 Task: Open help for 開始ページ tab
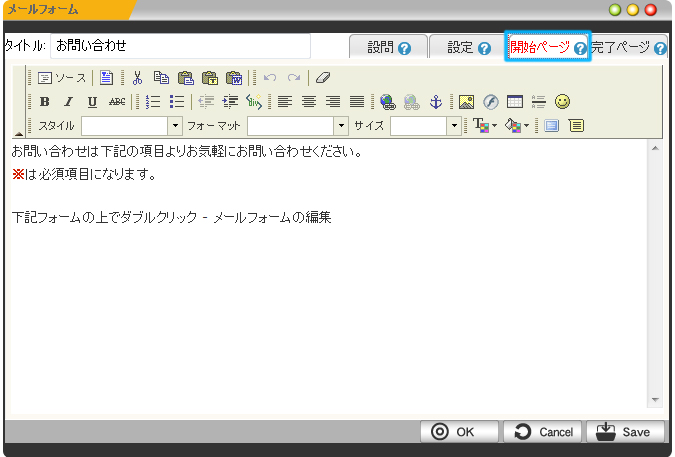click(579, 49)
